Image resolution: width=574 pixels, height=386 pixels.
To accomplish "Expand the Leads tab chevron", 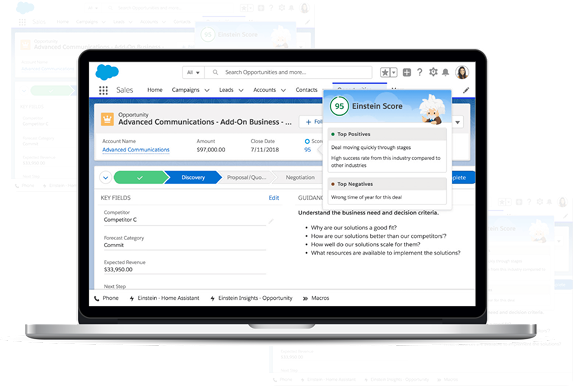I will 241,90.
